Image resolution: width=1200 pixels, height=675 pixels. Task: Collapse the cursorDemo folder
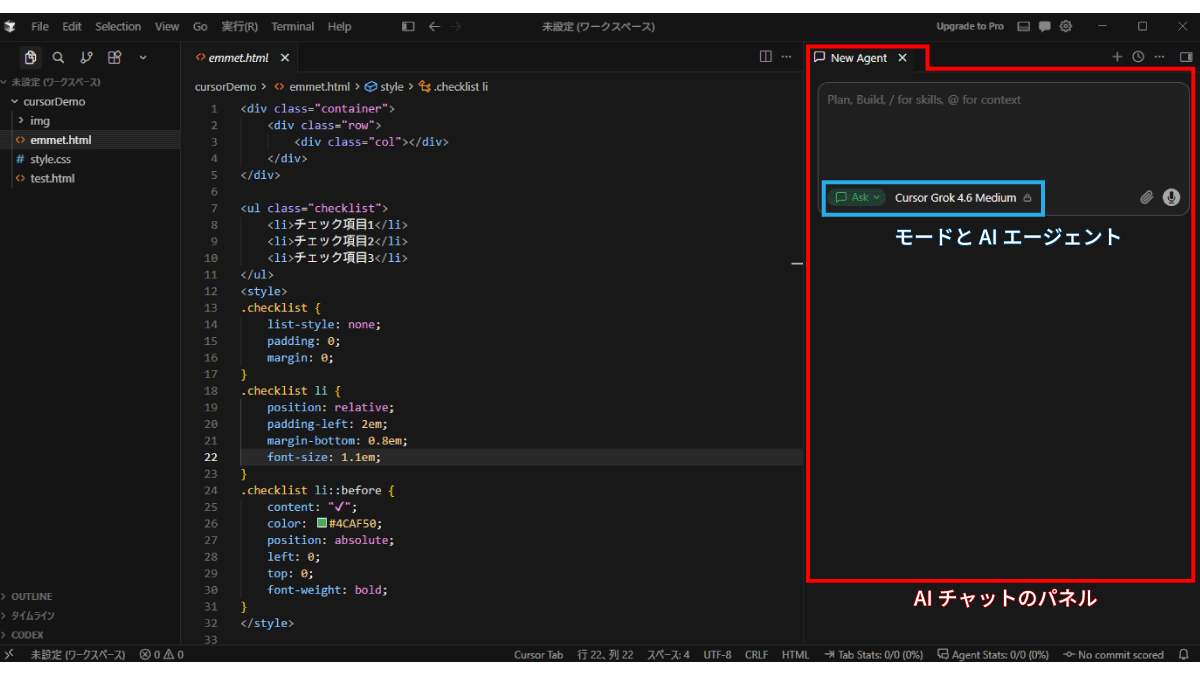click(x=91, y=102)
